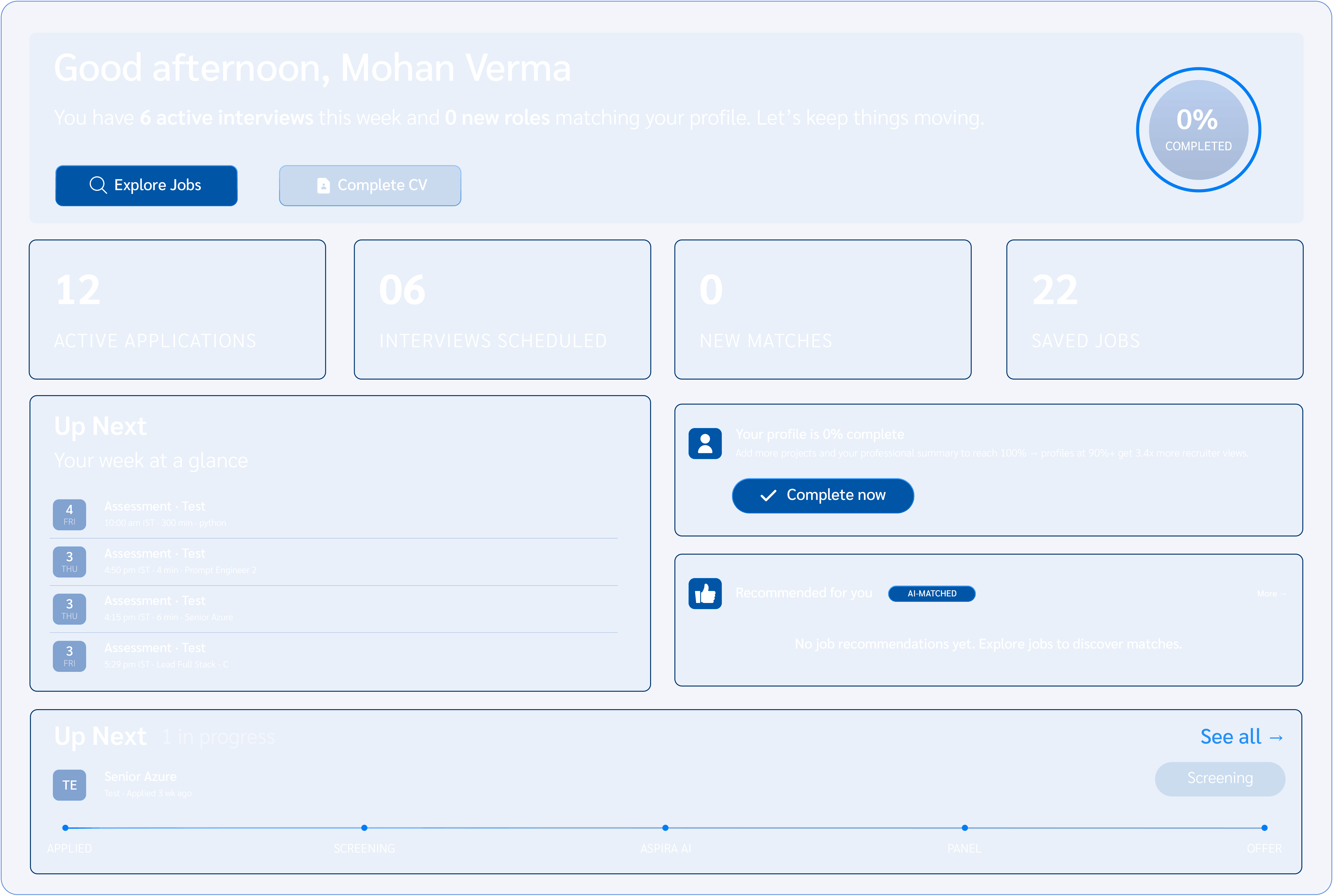Click "4:15 pm IST · 6 min · Senior Azure"
This screenshot has height=896, width=1333.
169,617
